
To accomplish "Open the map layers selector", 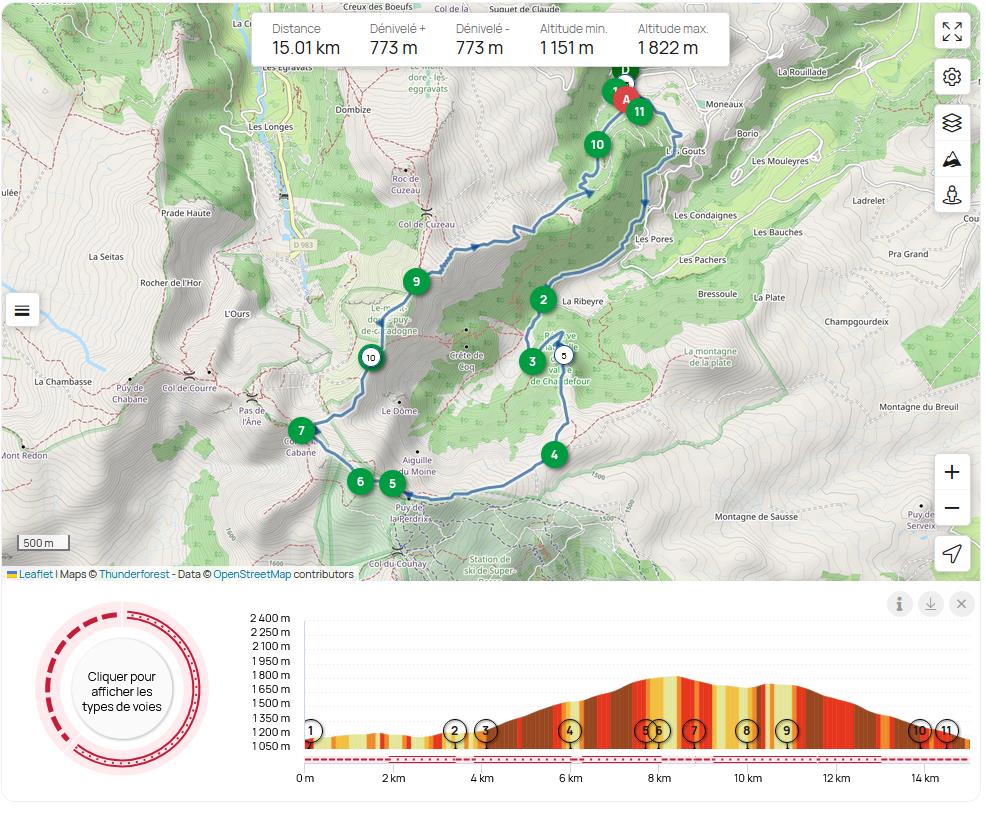I will tap(951, 123).
